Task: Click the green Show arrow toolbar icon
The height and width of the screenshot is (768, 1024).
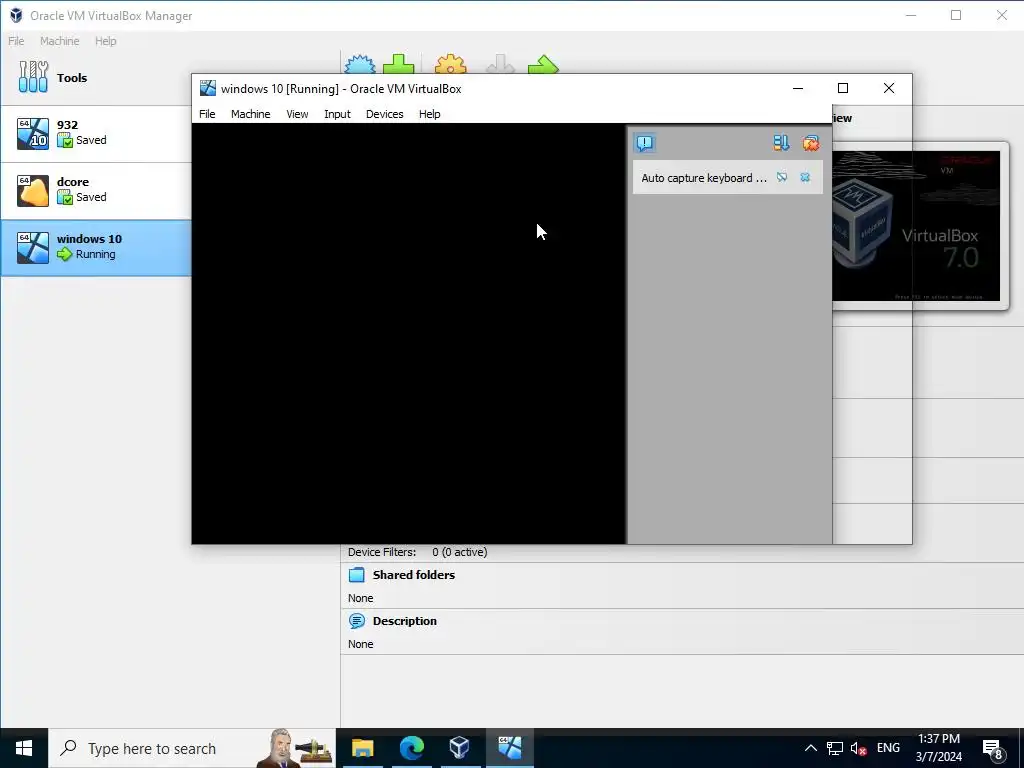Action: pyautogui.click(x=543, y=65)
